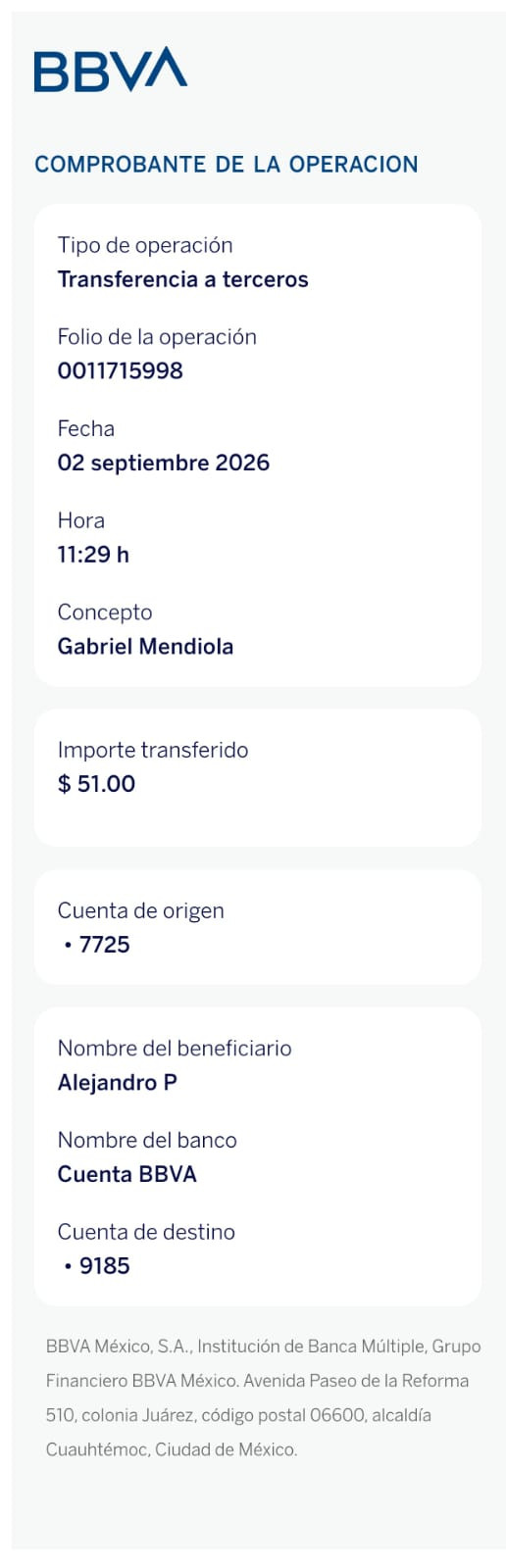Click the bank name Cuenta BBVA

pos(126,1174)
